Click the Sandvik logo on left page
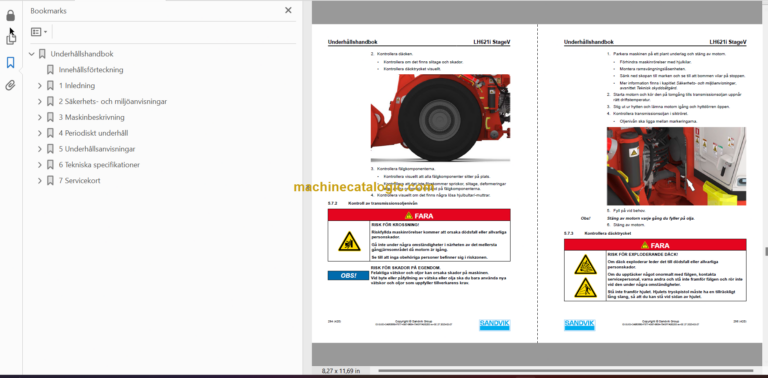This screenshot has height=378, width=768. point(494,325)
